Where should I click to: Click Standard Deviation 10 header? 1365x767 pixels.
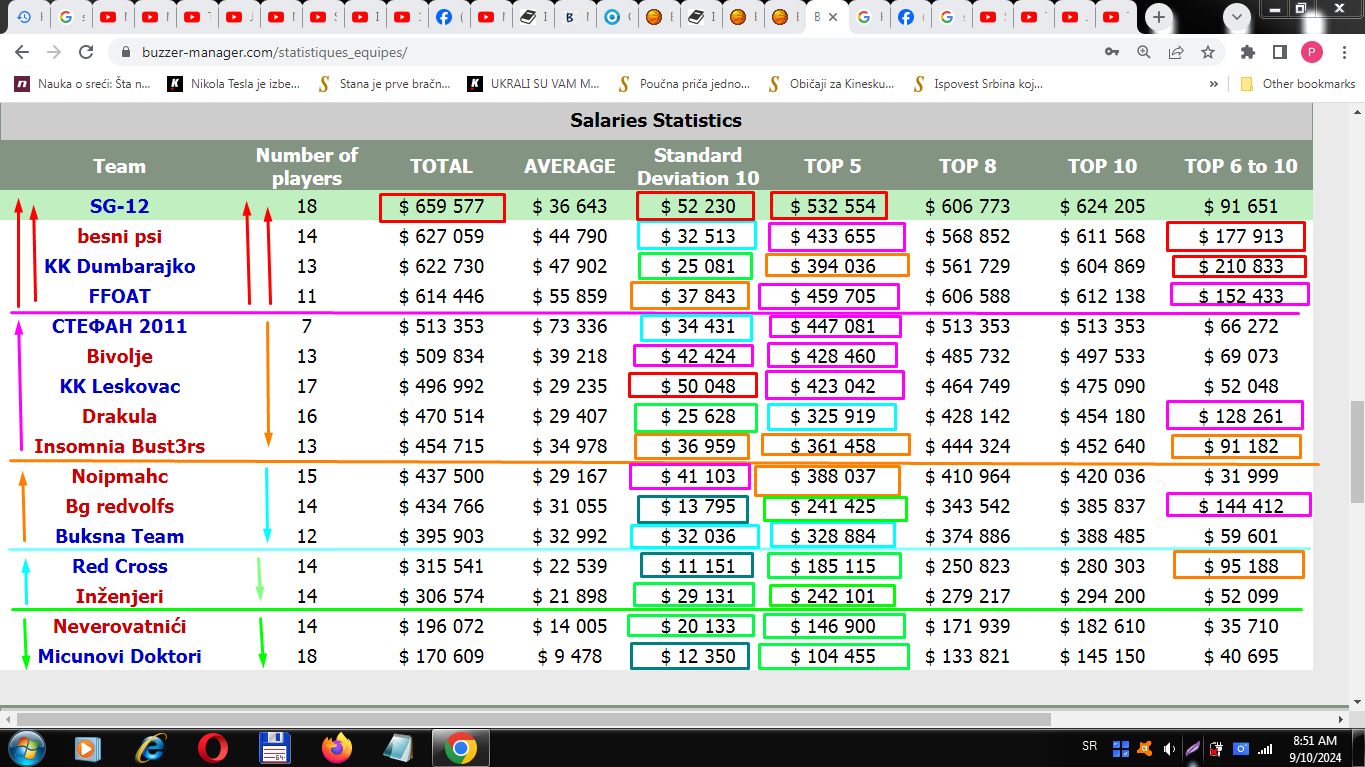tap(698, 166)
